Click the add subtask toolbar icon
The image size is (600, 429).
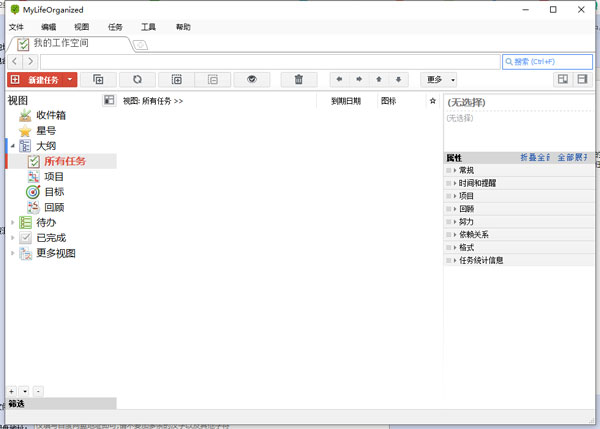tap(98, 80)
